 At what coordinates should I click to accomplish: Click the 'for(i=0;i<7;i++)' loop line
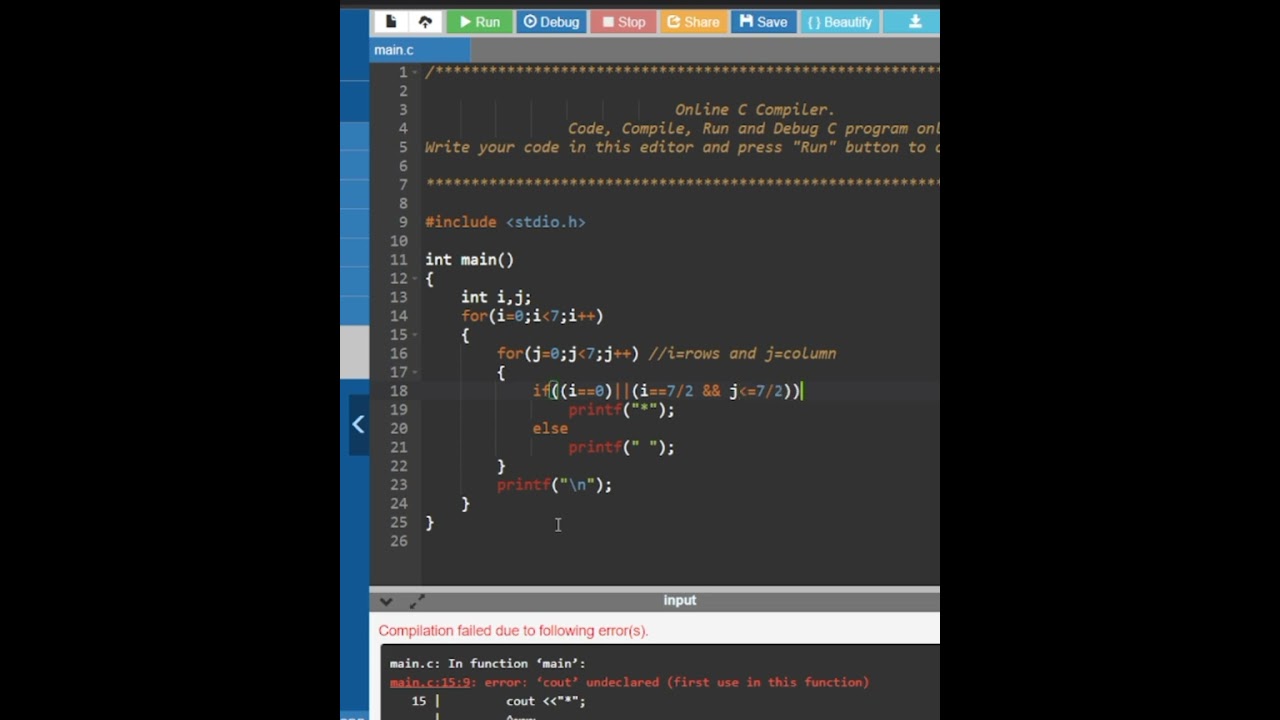[532, 316]
